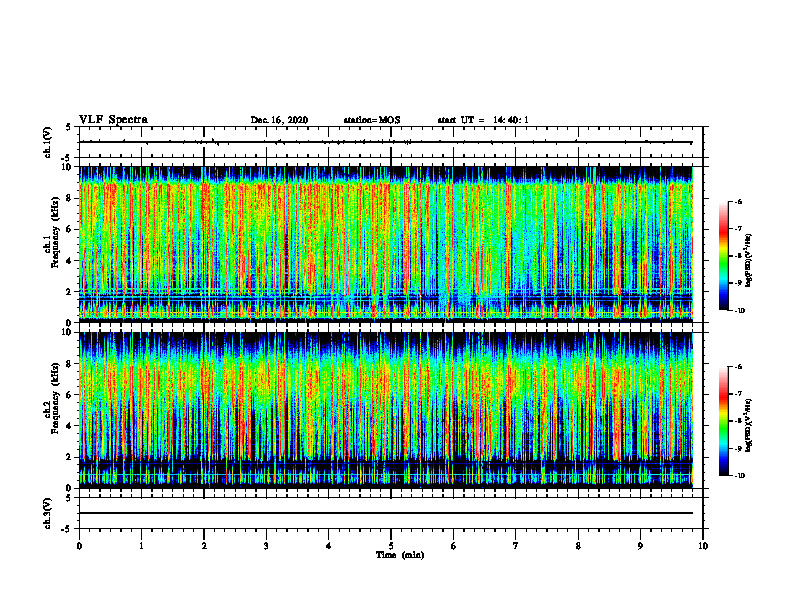Click the "-9" label on ch.1 colorbar
The image size is (792, 612).
pyautogui.click(x=738, y=283)
